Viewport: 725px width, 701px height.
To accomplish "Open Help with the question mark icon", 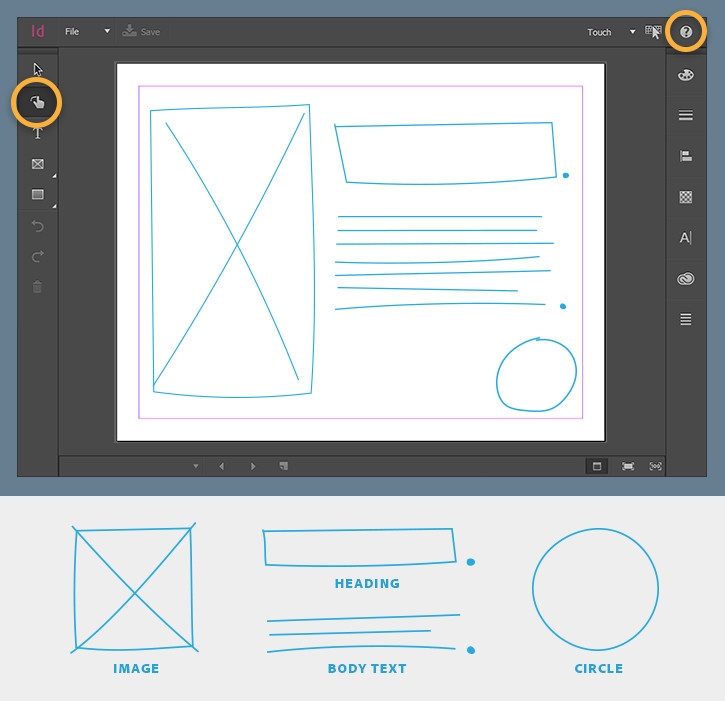I will (x=686, y=32).
